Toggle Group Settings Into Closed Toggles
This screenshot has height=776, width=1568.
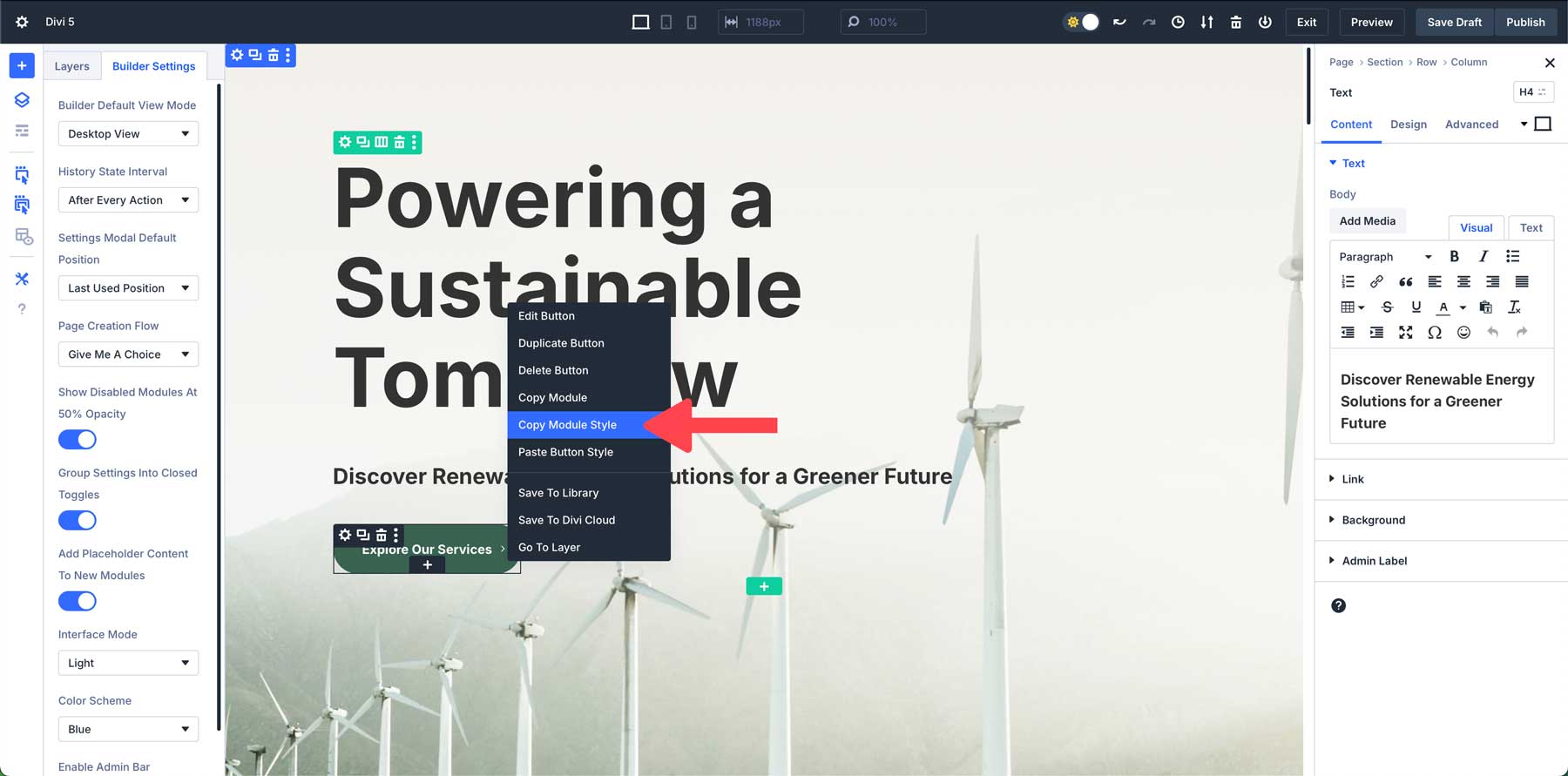pos(78,521)
